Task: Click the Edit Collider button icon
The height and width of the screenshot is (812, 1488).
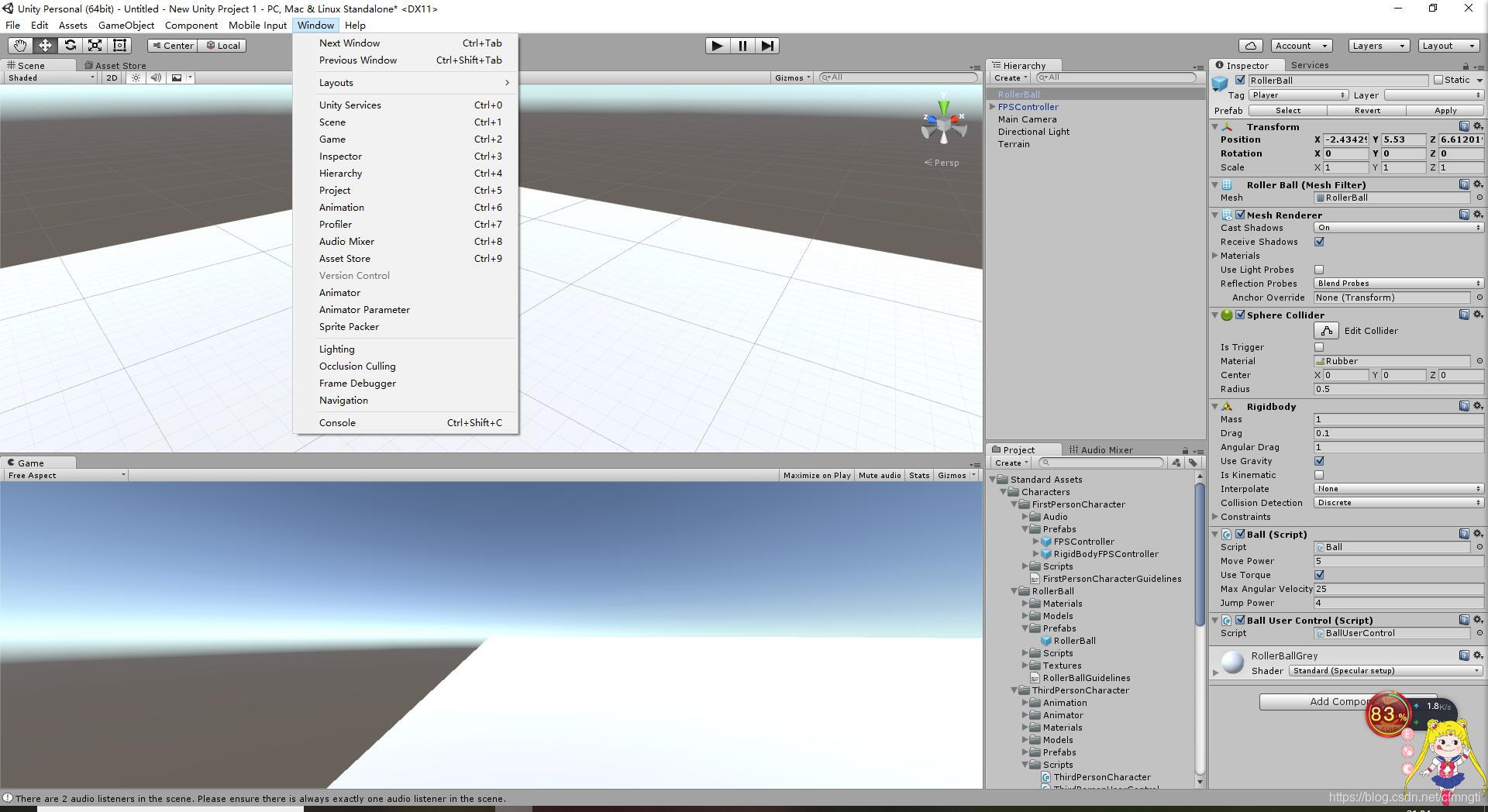Action: (1326, 331)
